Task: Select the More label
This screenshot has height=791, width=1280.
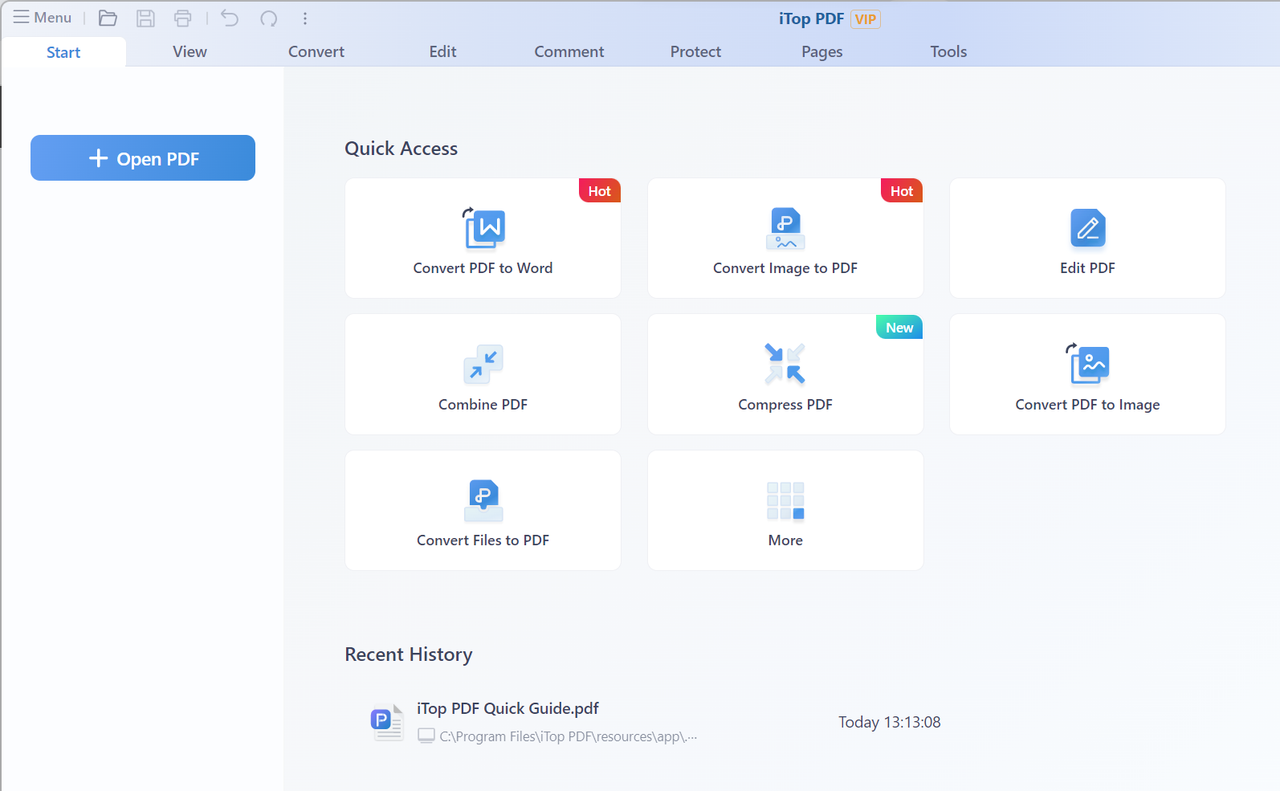Action: tap(785, 540)
